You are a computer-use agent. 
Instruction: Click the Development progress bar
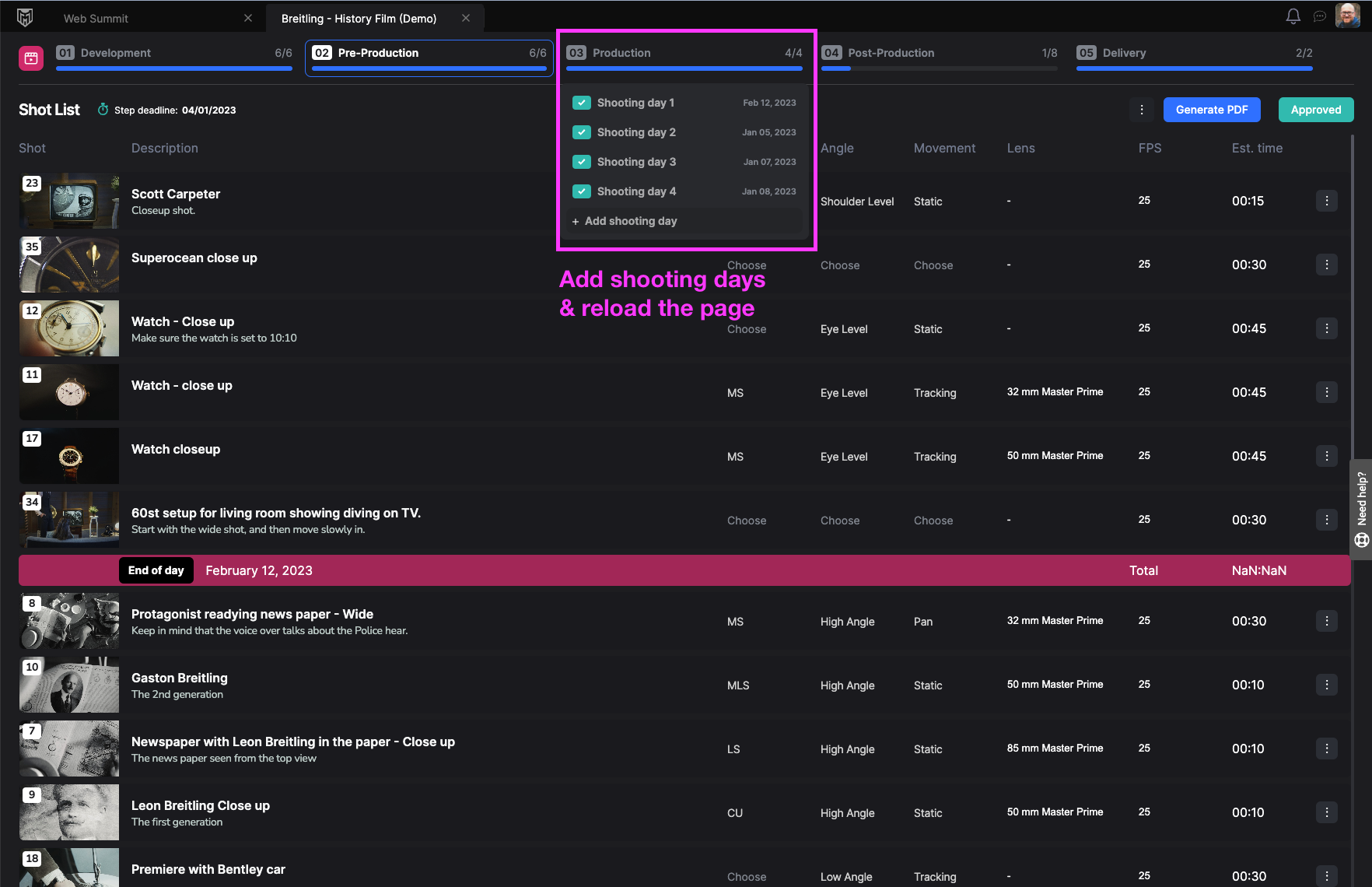(174, 68)
